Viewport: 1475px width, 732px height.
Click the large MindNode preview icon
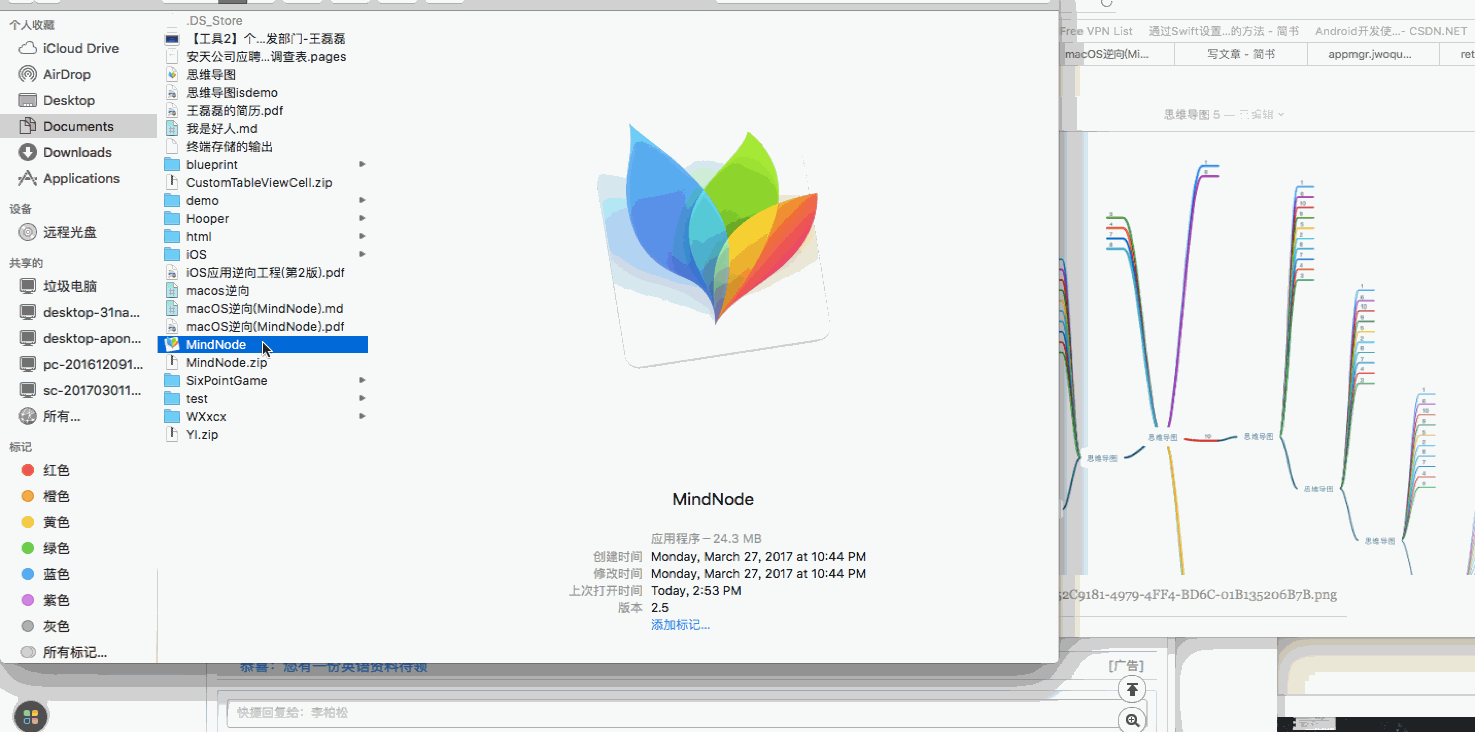[x=714, y=245]
